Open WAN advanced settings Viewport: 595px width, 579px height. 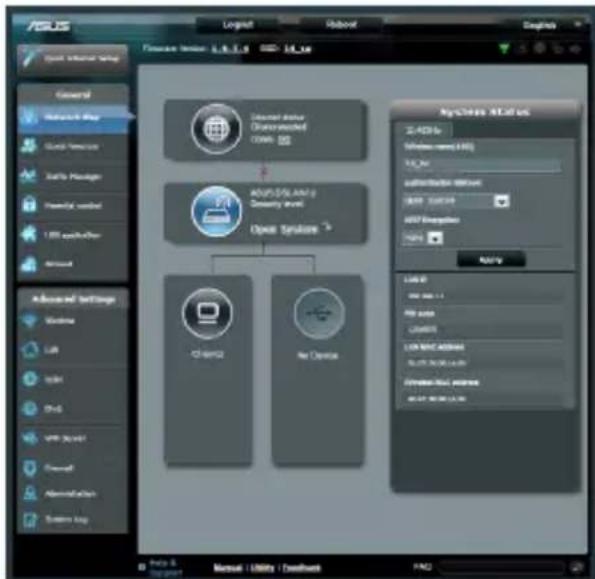72,379
